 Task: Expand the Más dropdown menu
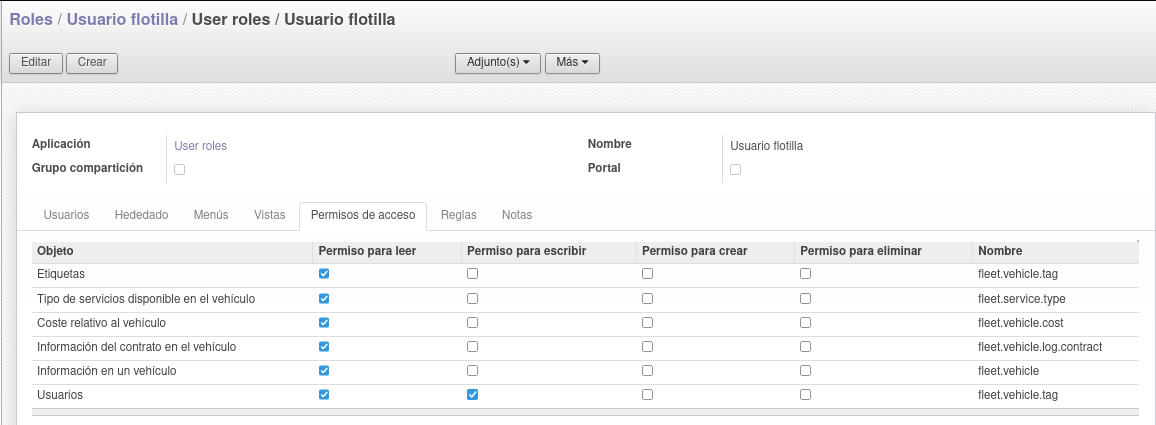572,63
